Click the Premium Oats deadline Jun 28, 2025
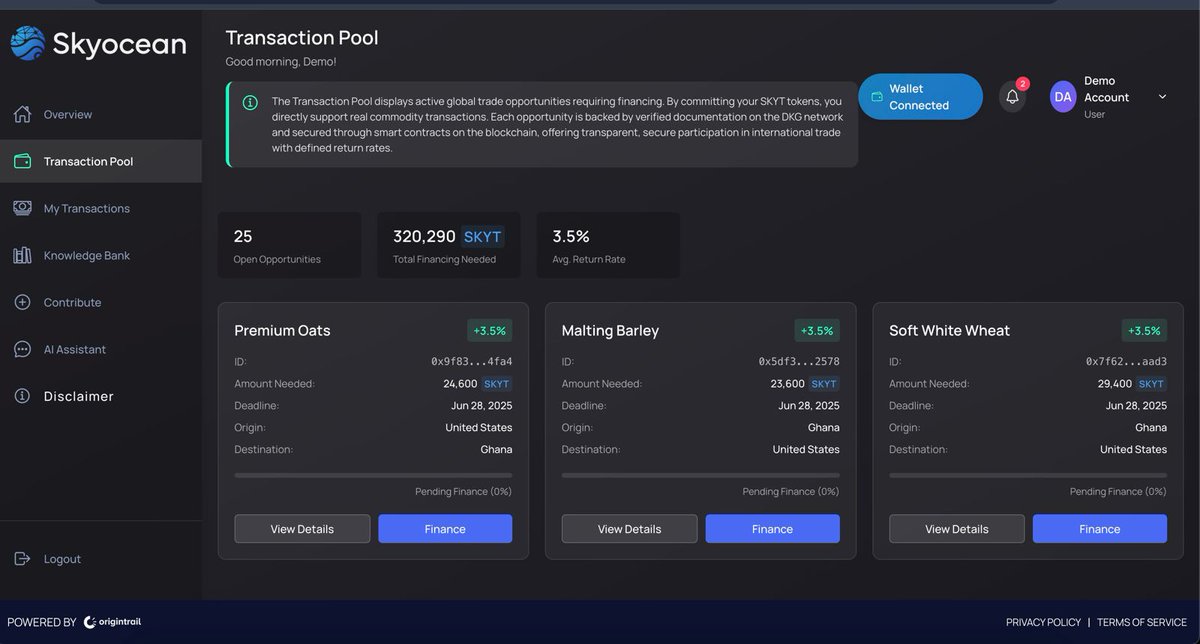This screenshot has width=1200, height=644. (481, 405)
